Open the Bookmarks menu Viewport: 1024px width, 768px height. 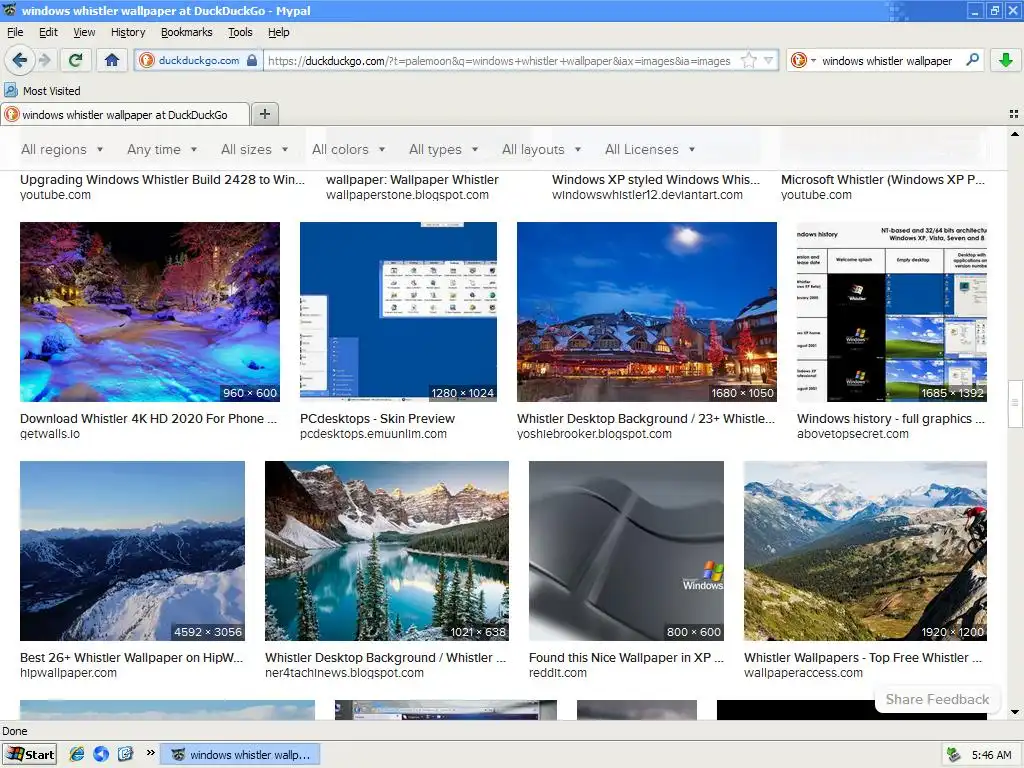tap(186, 32)
